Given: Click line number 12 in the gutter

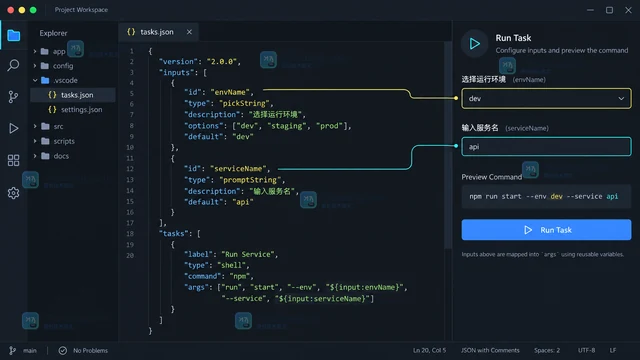Looking at the screenshot, I should click(130, 169).
